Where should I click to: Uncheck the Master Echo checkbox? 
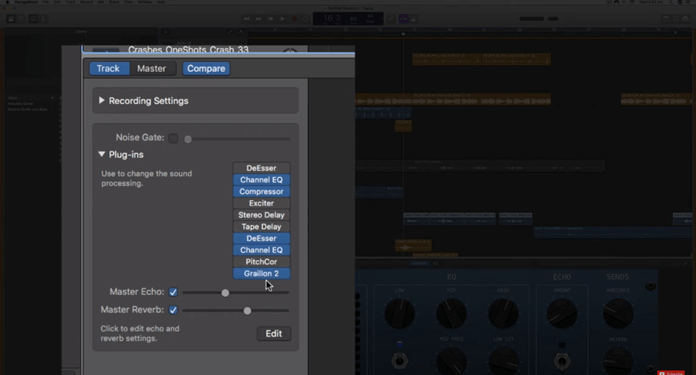tap(173, 292)
